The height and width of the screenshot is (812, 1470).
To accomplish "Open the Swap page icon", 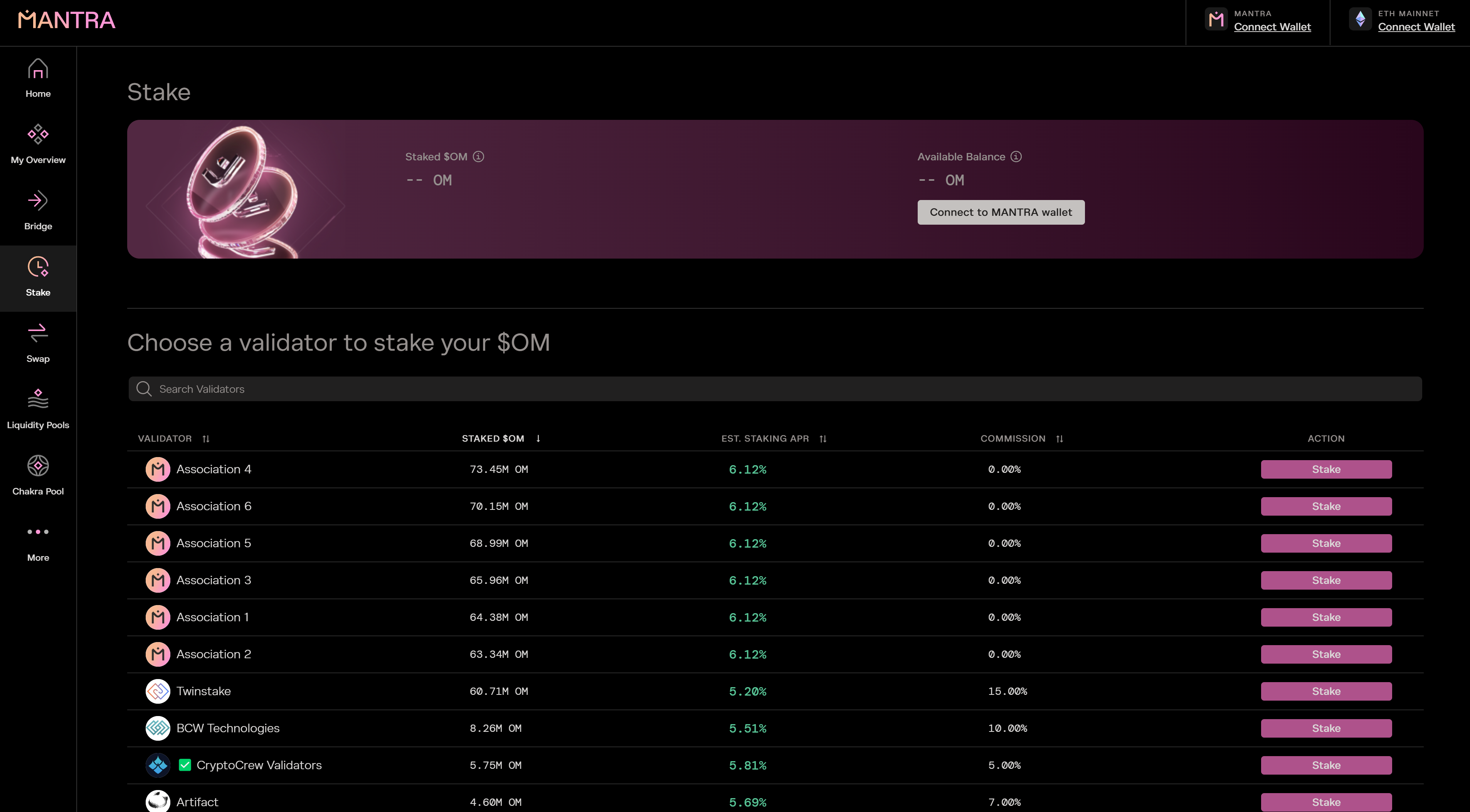I will (38, 343).
